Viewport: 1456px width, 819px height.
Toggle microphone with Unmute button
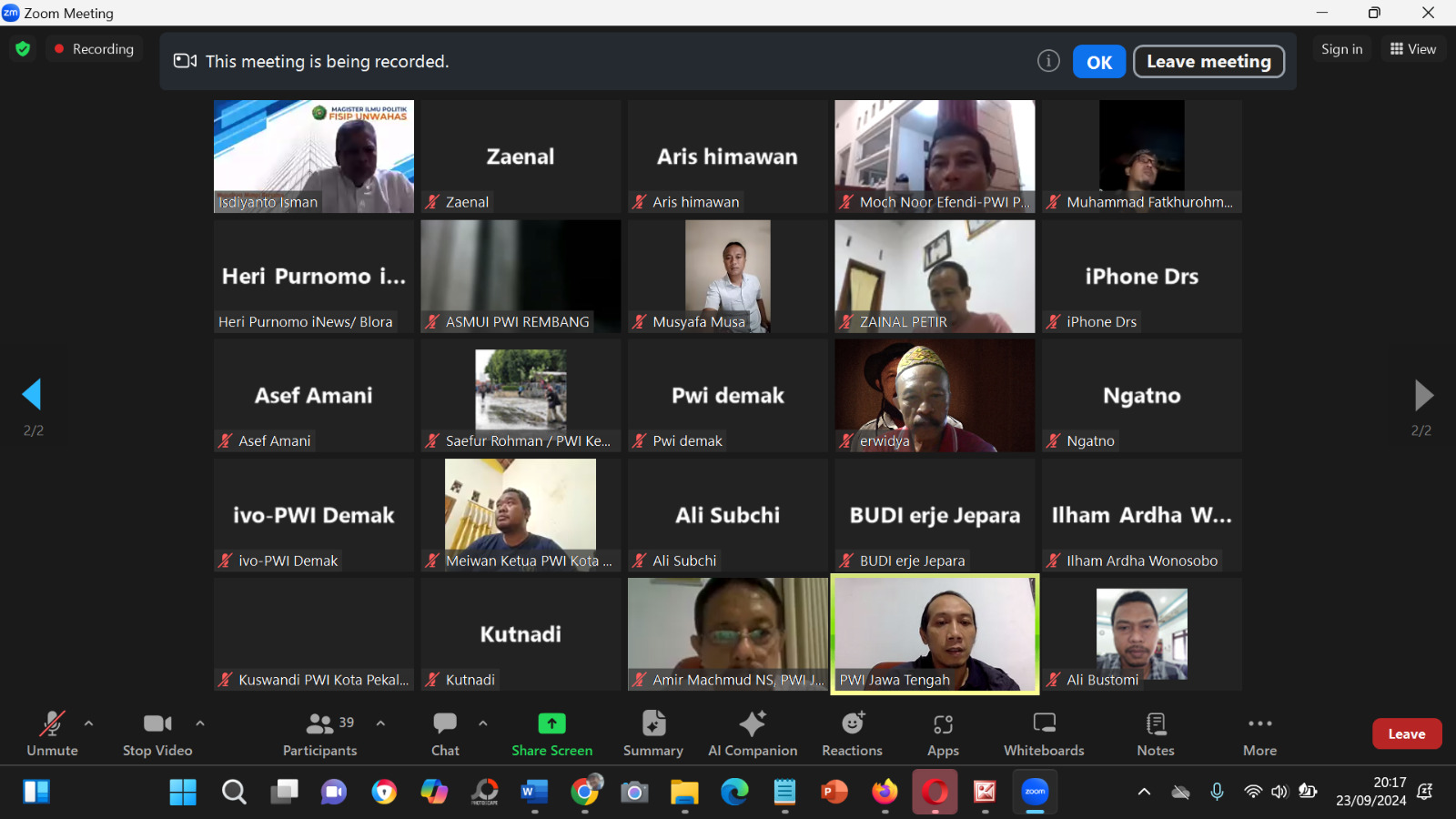coord(52,733)
